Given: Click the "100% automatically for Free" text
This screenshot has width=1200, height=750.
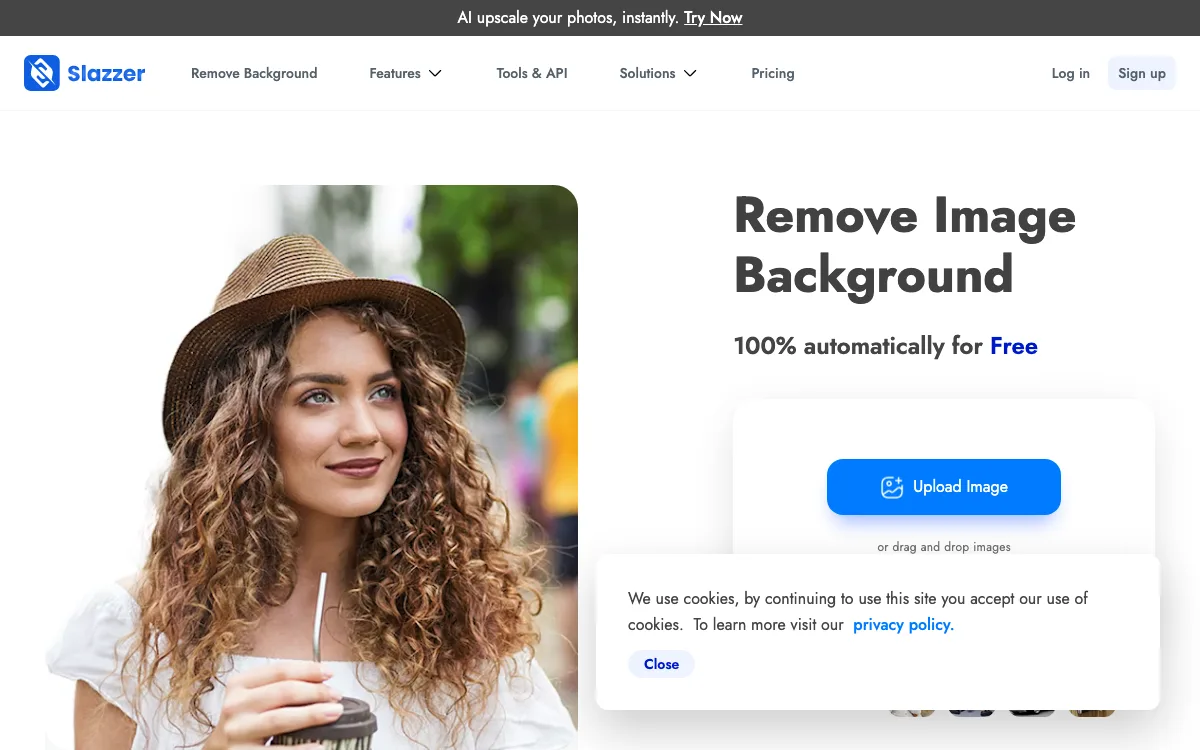Looking at the screenshot, I should coord(886,346).
